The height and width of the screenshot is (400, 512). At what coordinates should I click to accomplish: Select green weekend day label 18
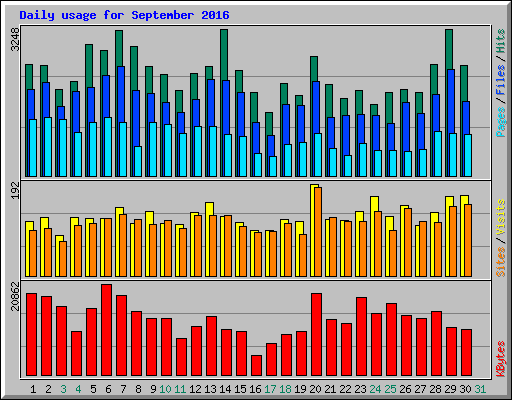pyautogui.click(x=285, y=389)
